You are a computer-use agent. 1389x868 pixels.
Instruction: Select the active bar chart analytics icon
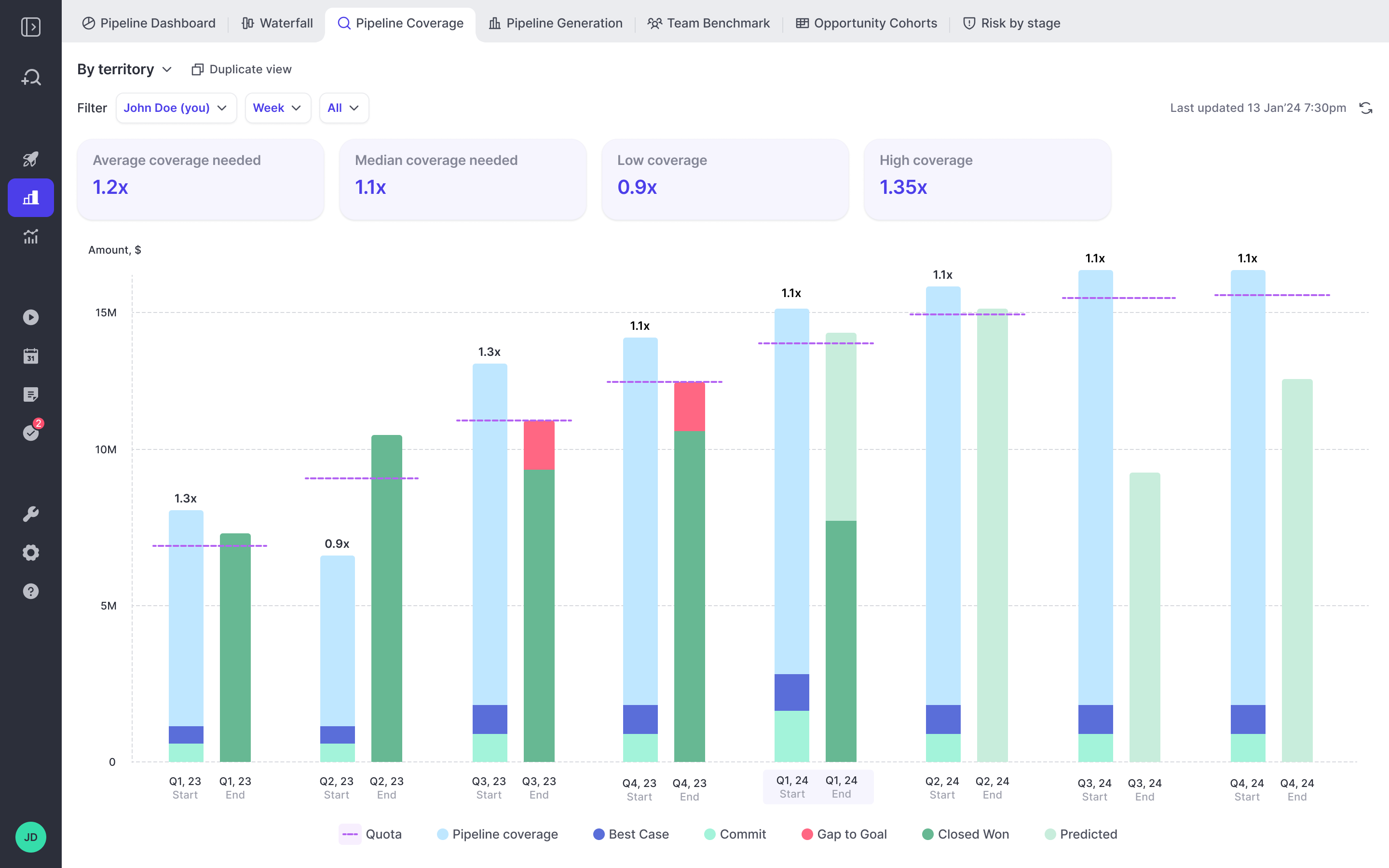[30, 198]
